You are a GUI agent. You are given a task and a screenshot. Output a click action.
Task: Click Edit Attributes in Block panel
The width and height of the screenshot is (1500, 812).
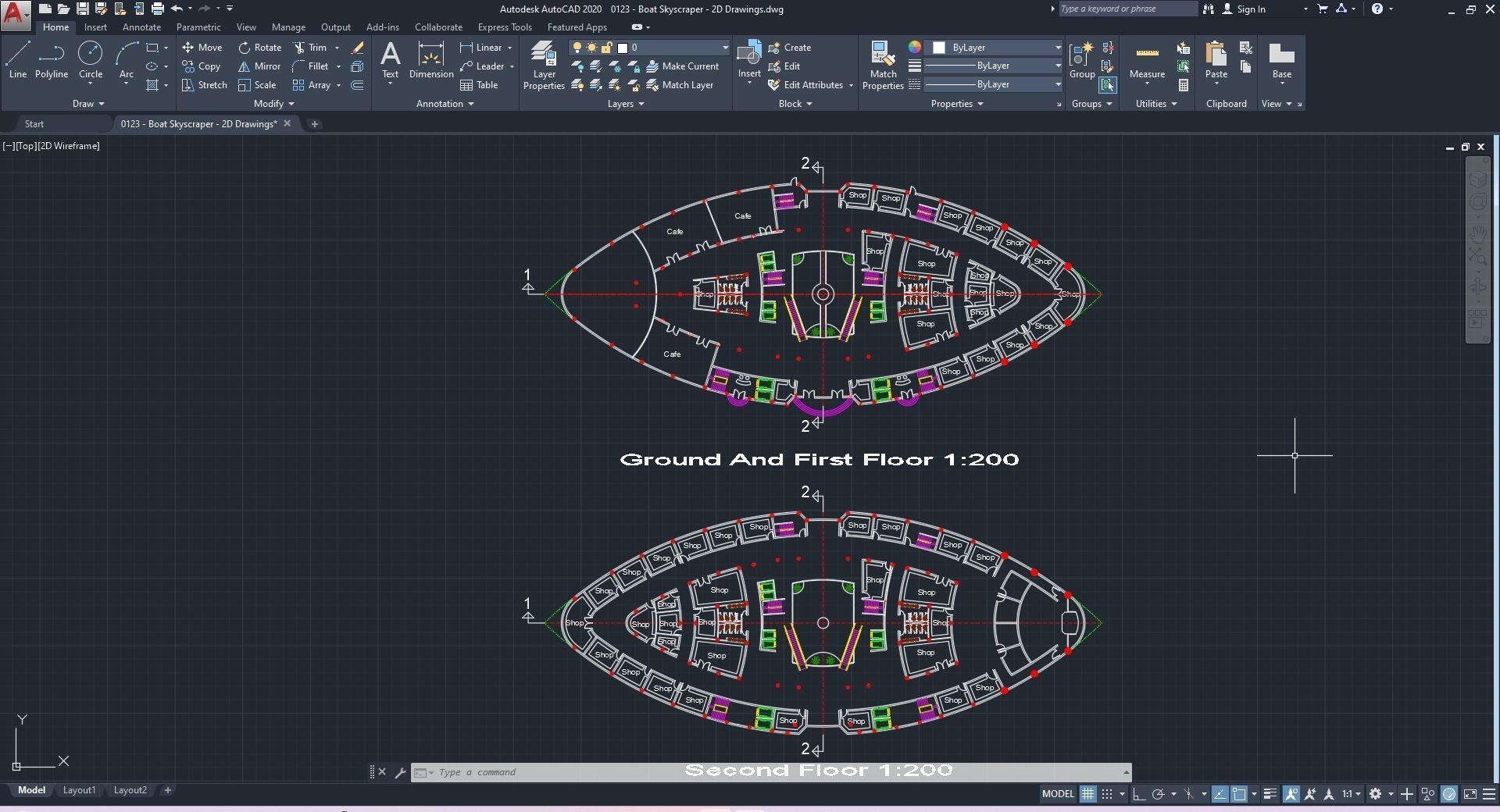[805, 85]
